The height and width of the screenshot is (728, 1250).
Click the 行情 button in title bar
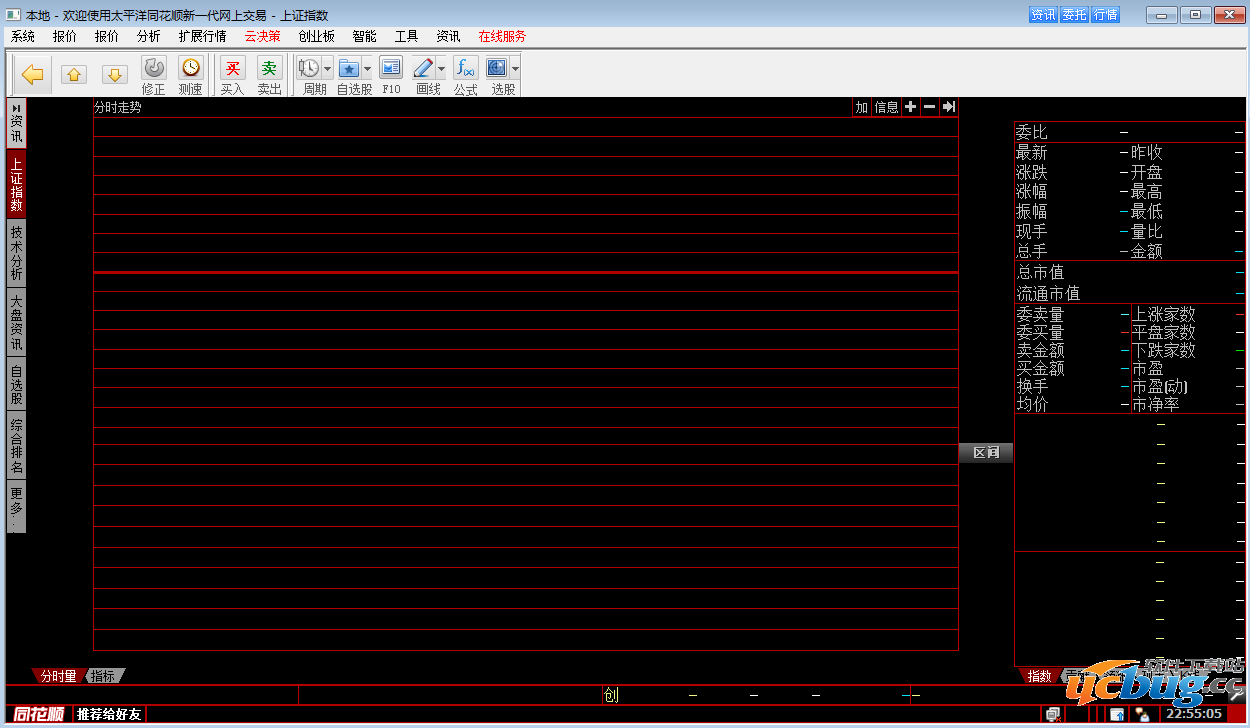pyautogui.click(x=1105, y=14)
